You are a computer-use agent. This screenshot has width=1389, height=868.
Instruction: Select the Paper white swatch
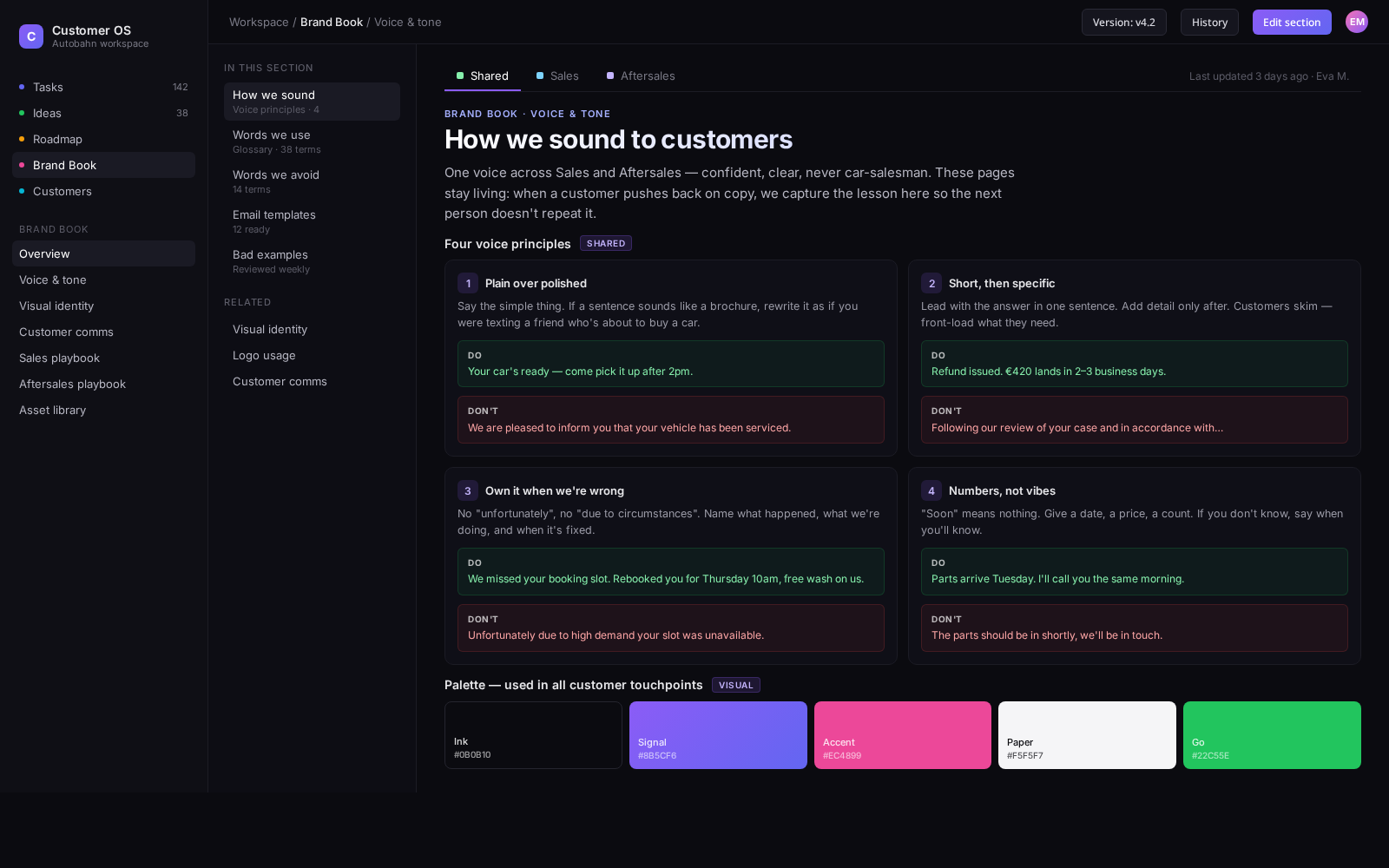[x=1087, y=735]
